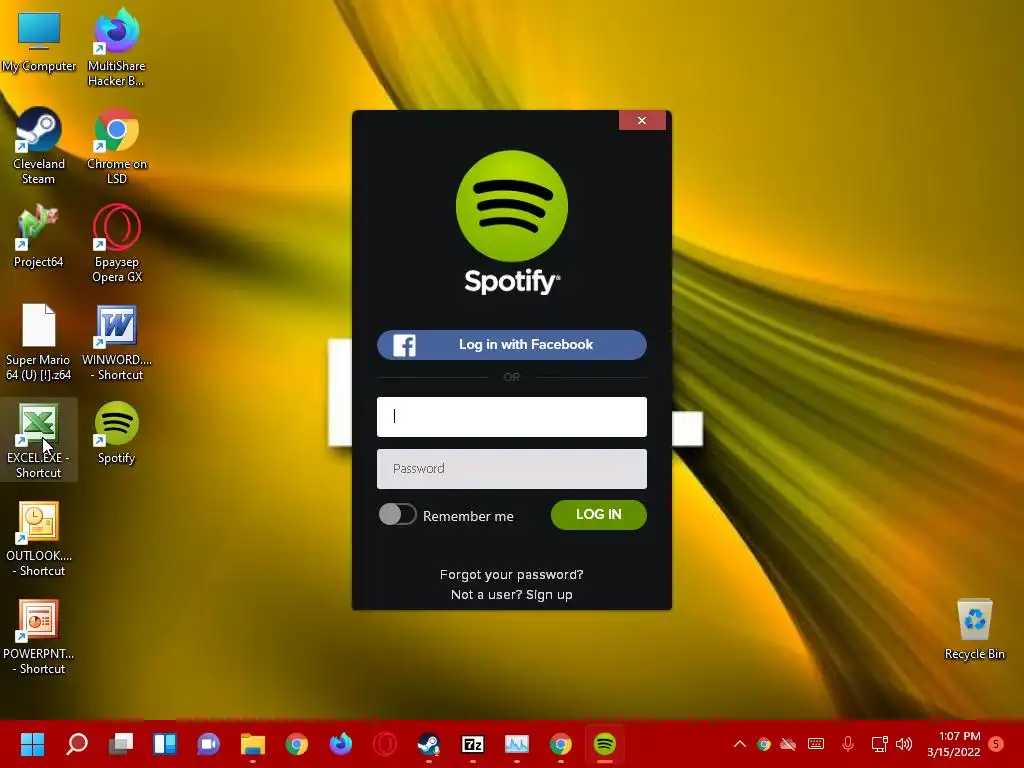Select Project64 desktop shortcut
1024x768 pixels.
[39, 236]
